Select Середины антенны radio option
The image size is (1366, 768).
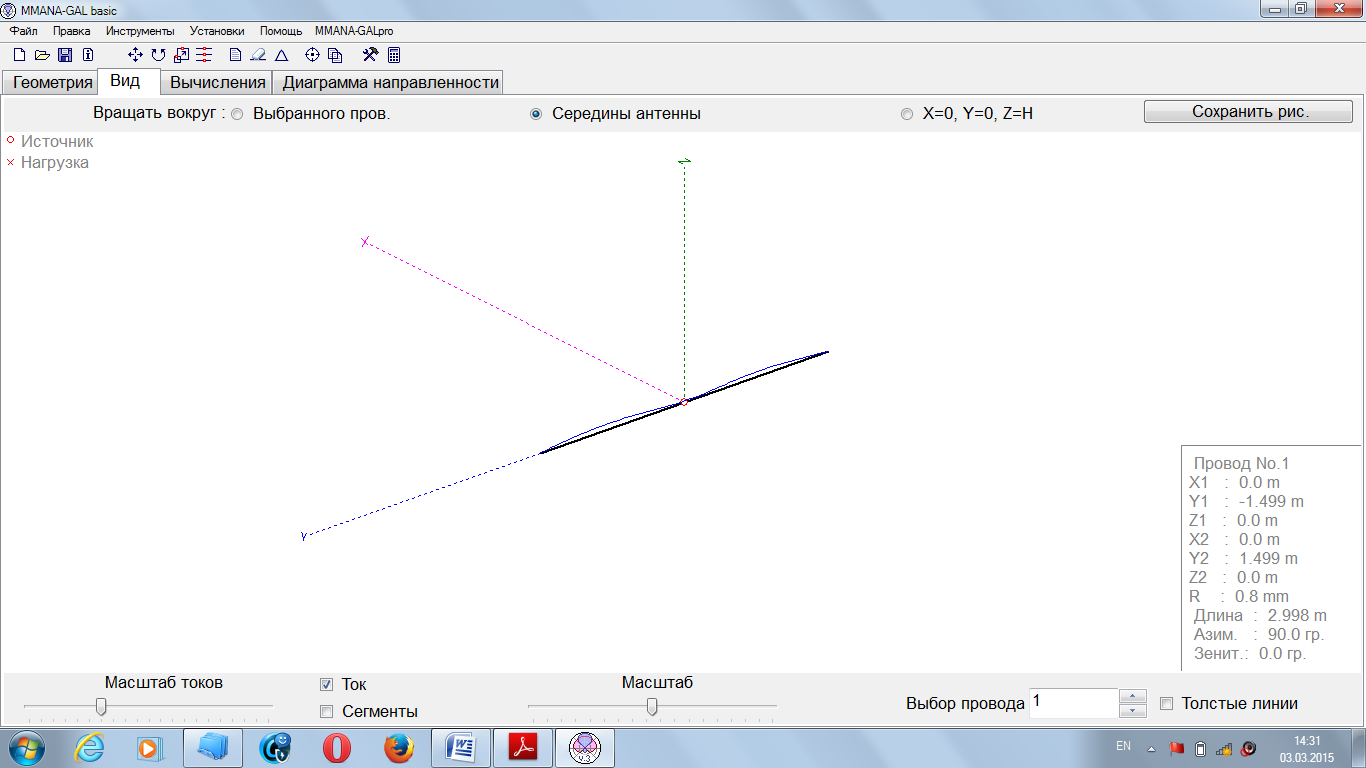coord(535,114)
